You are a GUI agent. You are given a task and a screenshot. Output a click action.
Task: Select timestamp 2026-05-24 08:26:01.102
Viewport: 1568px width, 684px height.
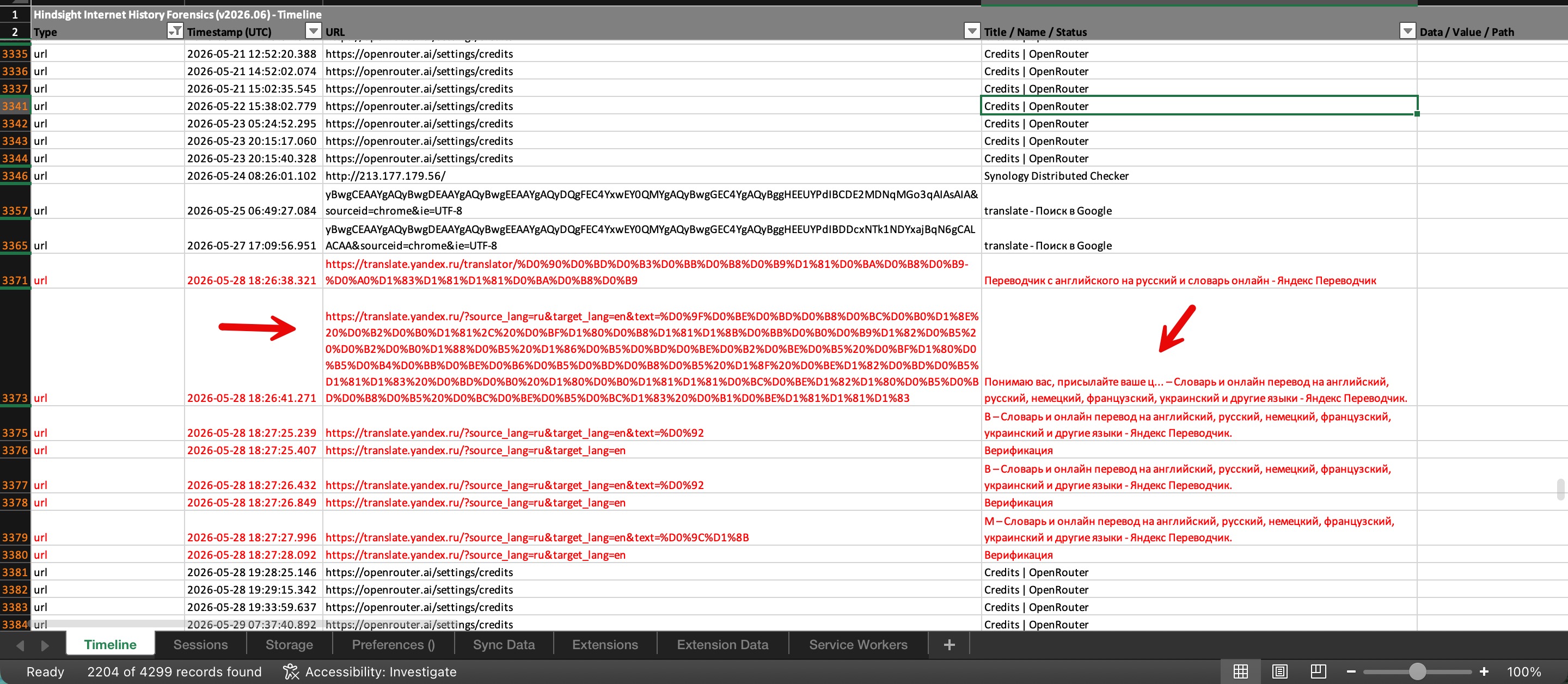click(253, 175)
